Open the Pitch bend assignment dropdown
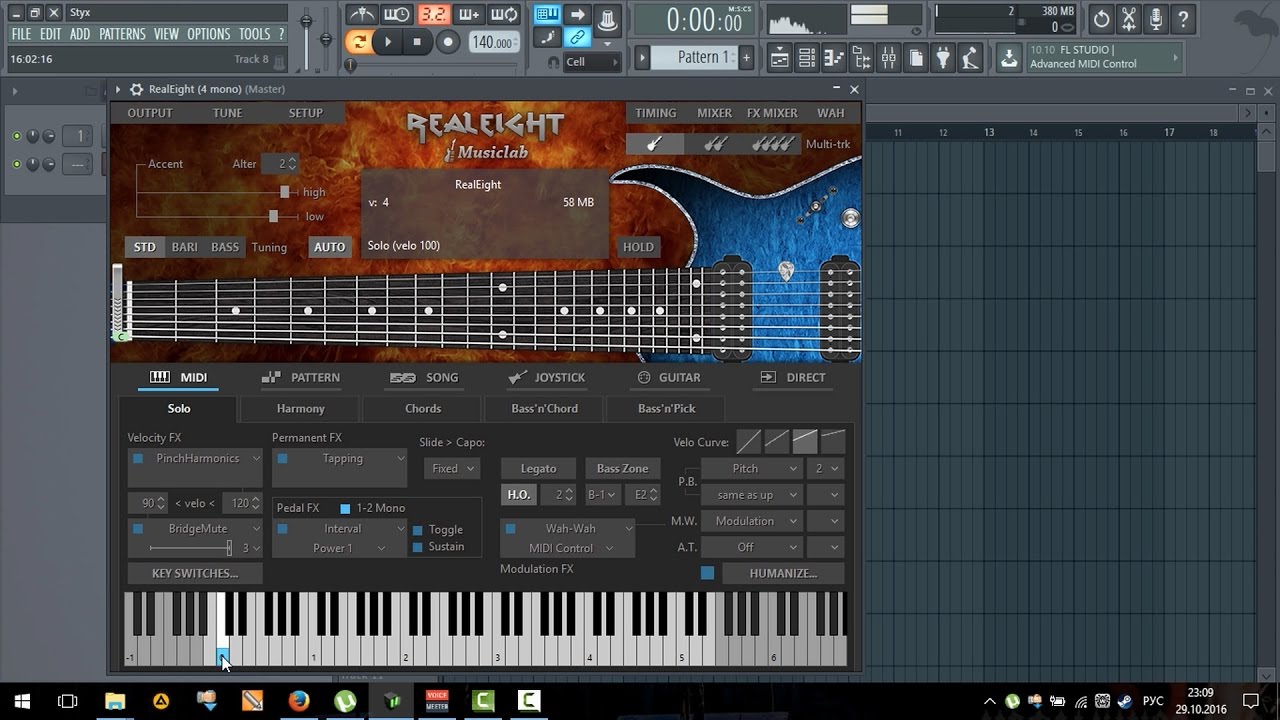 click(751, 468)
